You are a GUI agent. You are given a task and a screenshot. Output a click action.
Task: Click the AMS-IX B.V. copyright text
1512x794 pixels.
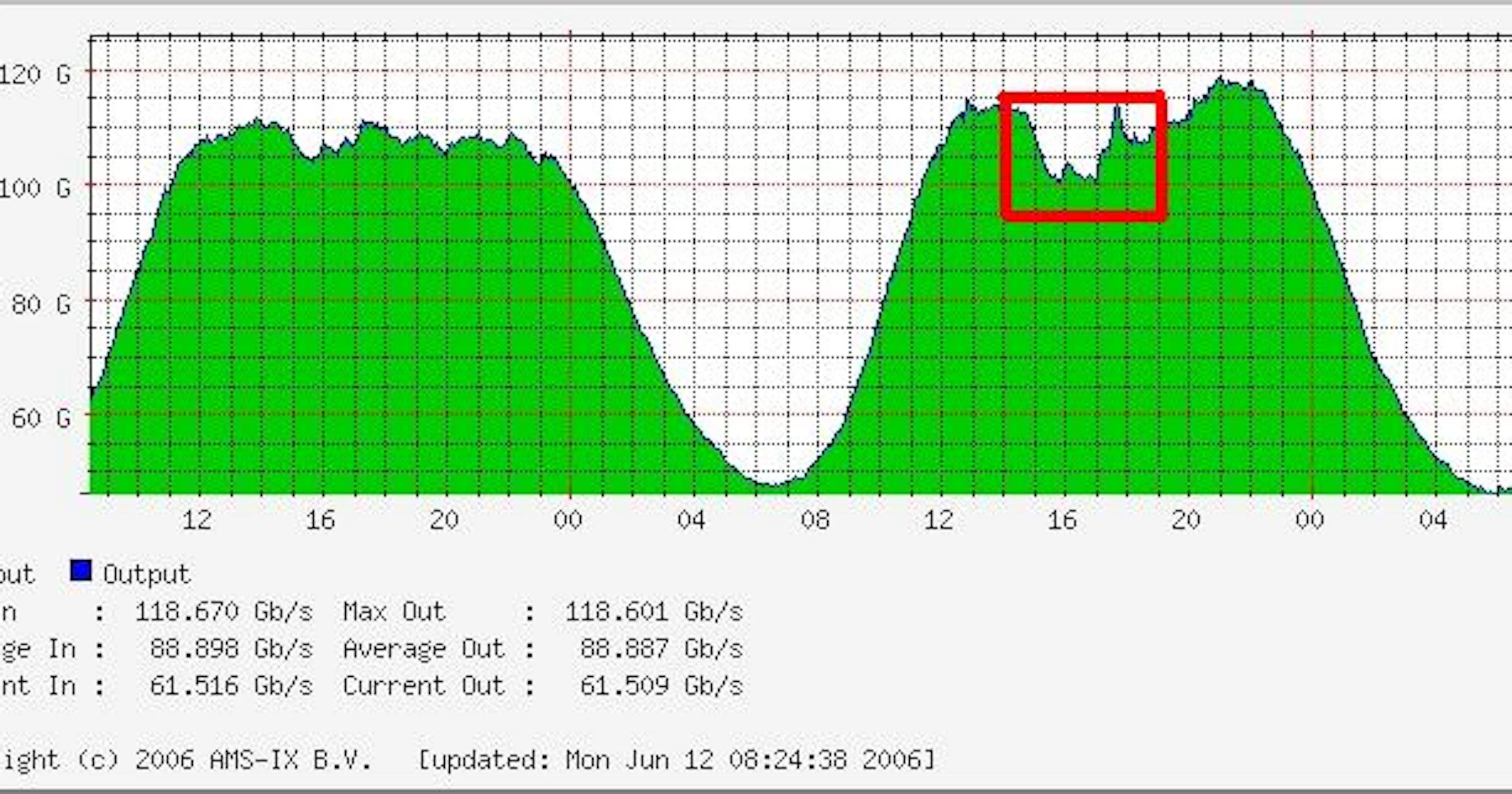[290, 760]
